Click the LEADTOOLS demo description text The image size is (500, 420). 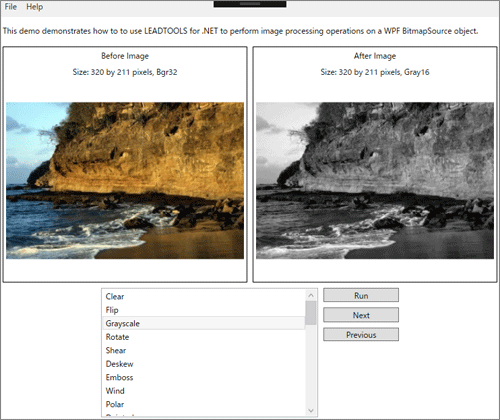241,31
